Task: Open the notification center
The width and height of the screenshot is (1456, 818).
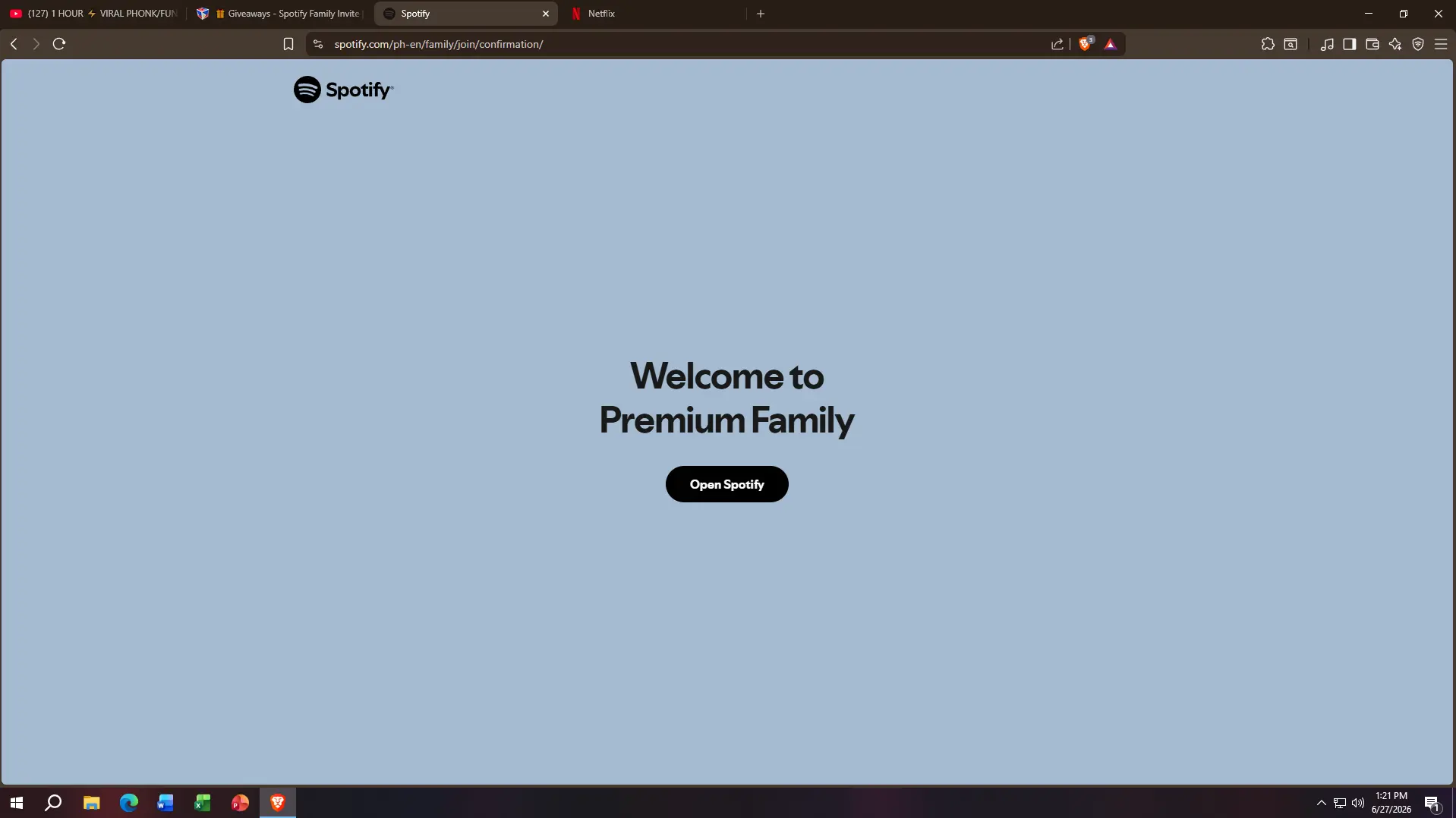Action: [1432, 803]
